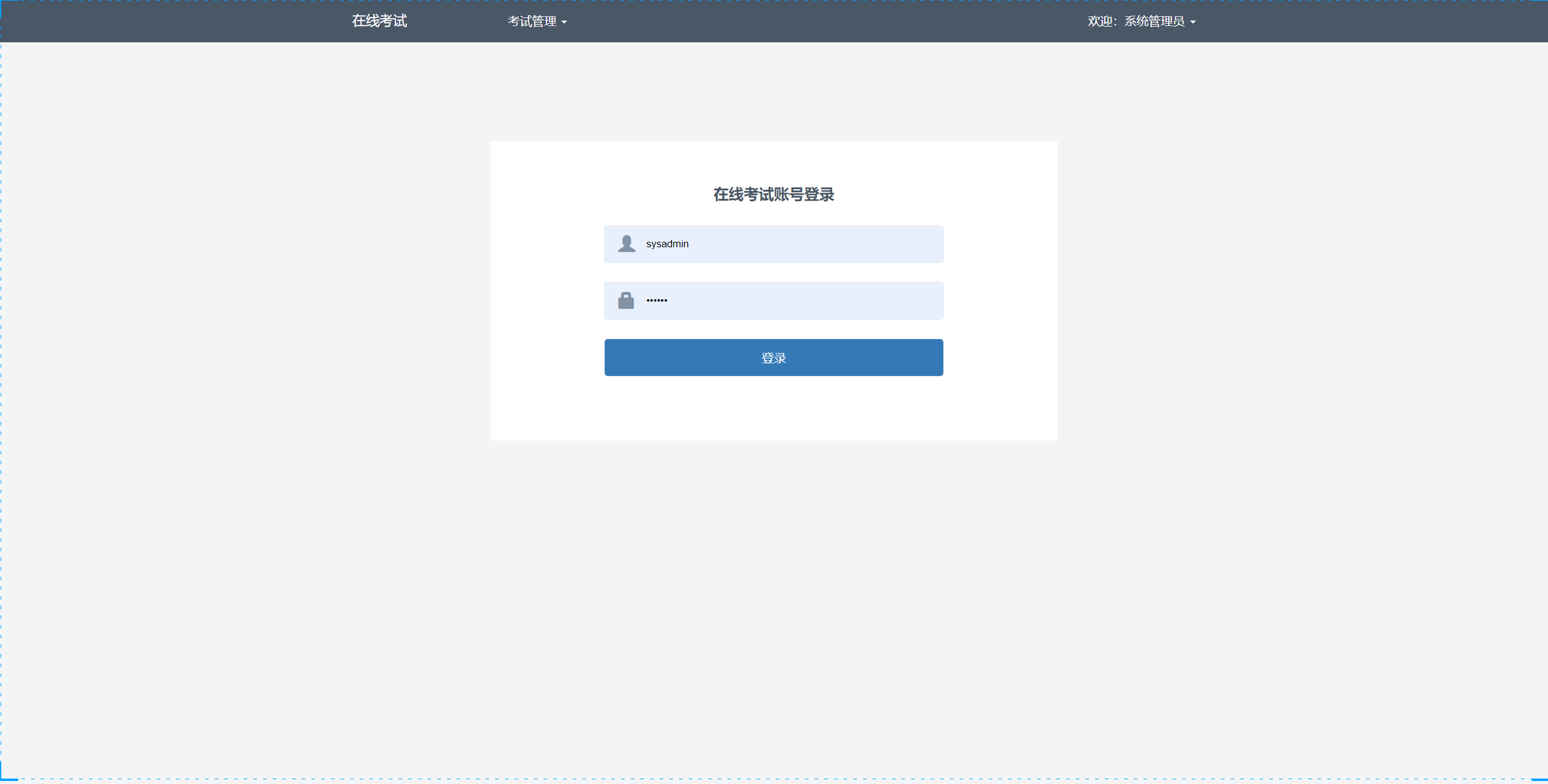The image size is (1548, 784).
Task: Click the caret arrow beside 考试管理
Action: click(564, 22)
